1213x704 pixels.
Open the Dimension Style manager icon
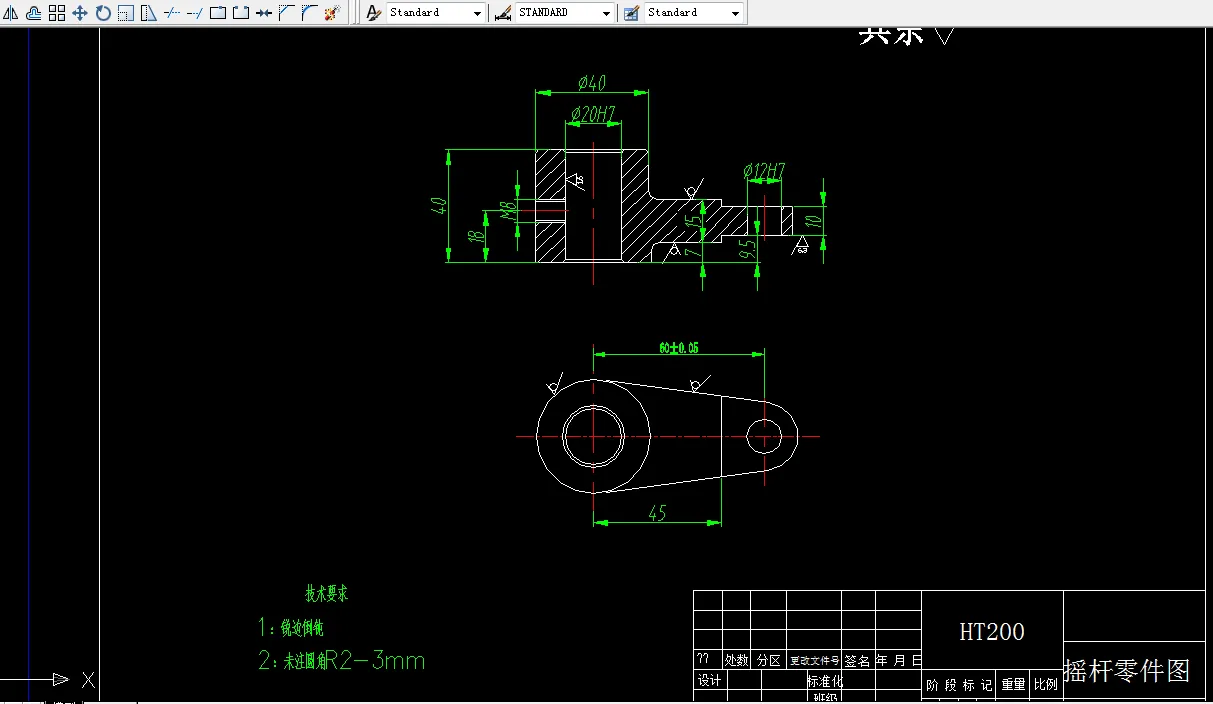(x=503, y=13)
